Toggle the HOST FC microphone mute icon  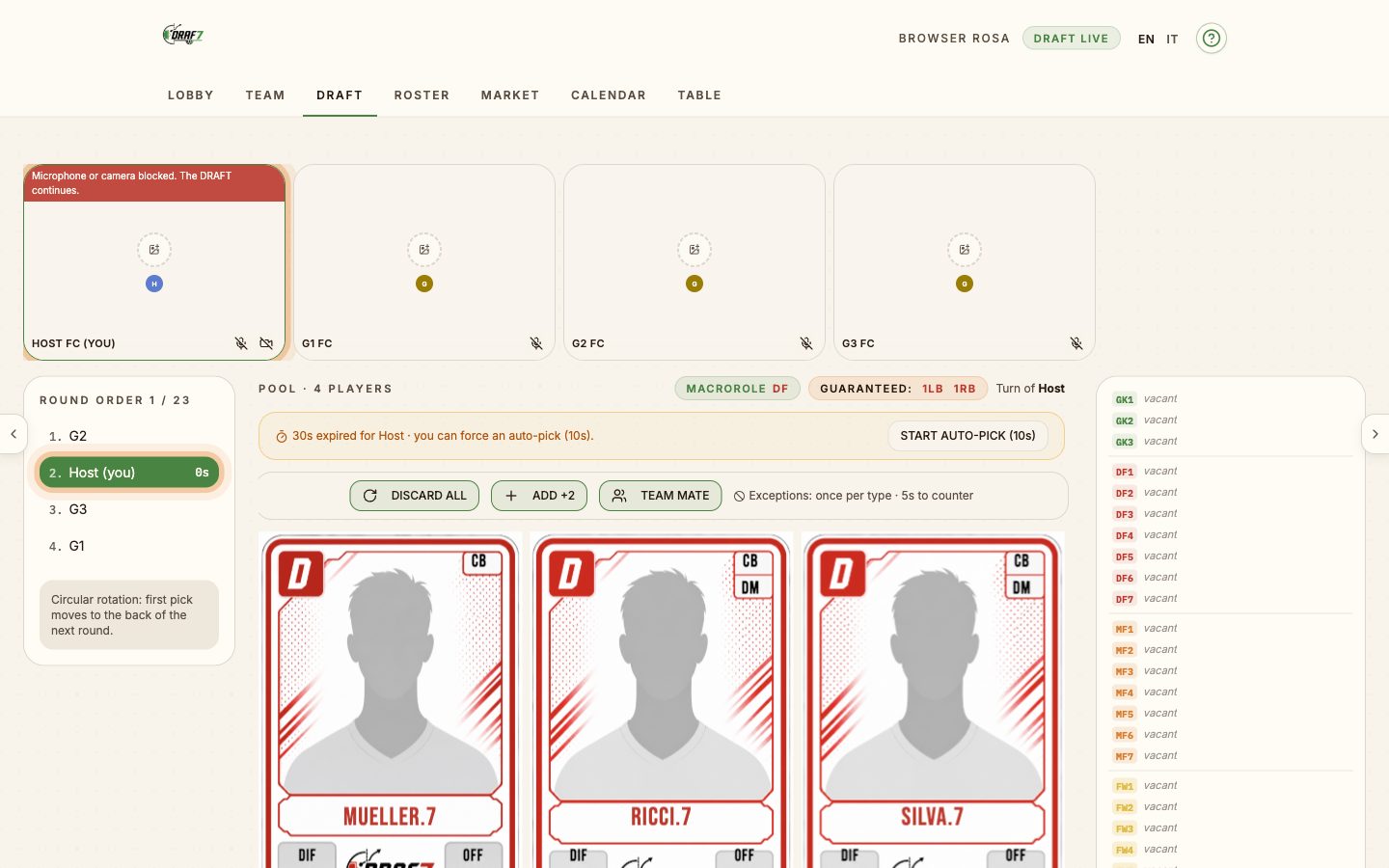241,343
